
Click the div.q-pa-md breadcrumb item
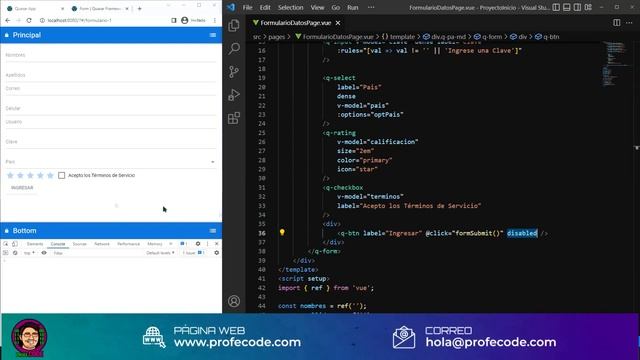point(444,37)
